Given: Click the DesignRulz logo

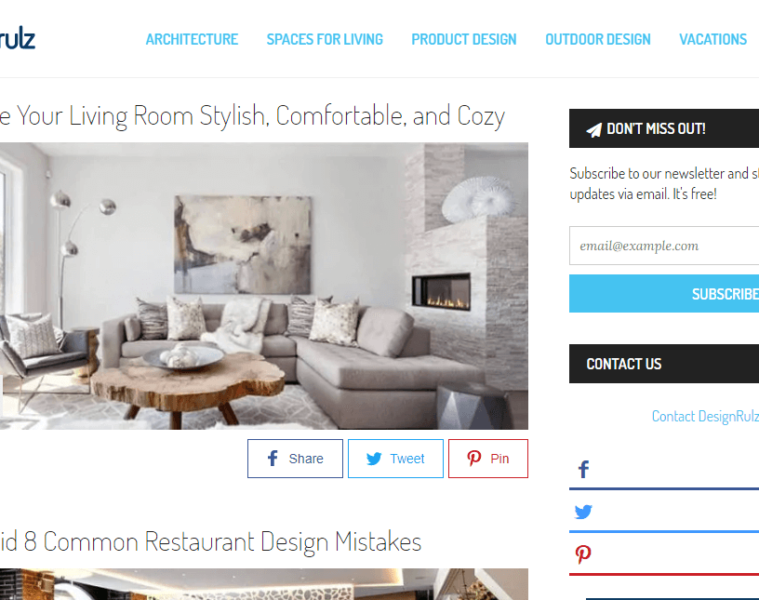Looking at the screenshot, I should [x=17, y=39].
